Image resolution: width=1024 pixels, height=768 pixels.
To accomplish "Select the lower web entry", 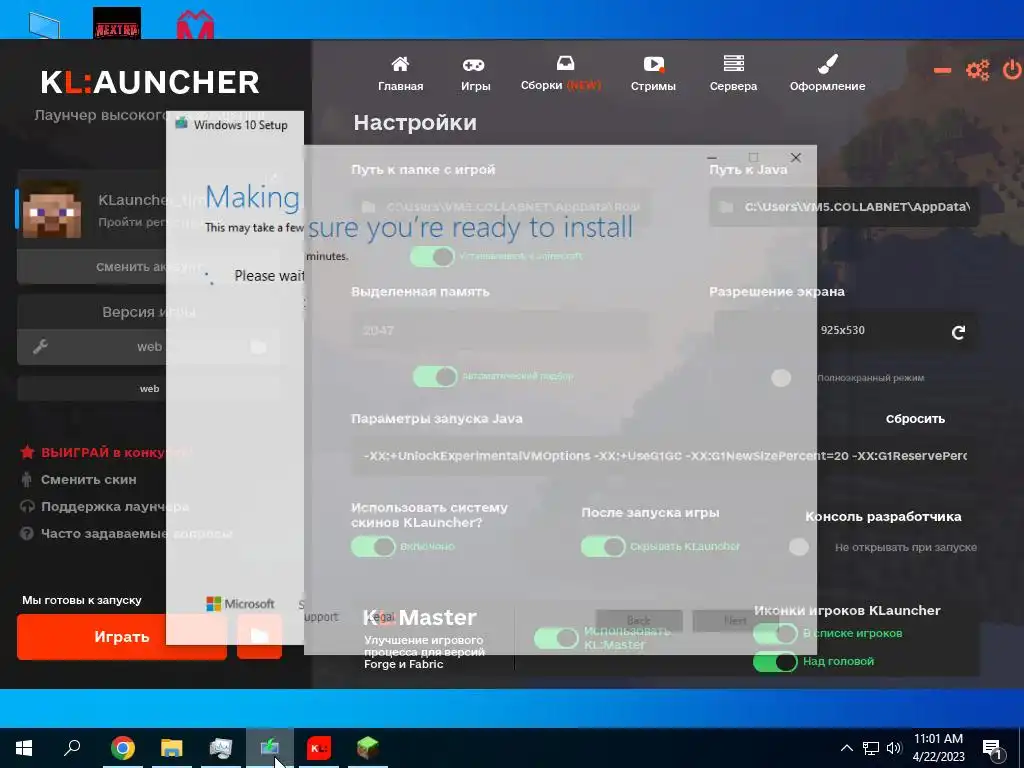I will coord(149,389).
